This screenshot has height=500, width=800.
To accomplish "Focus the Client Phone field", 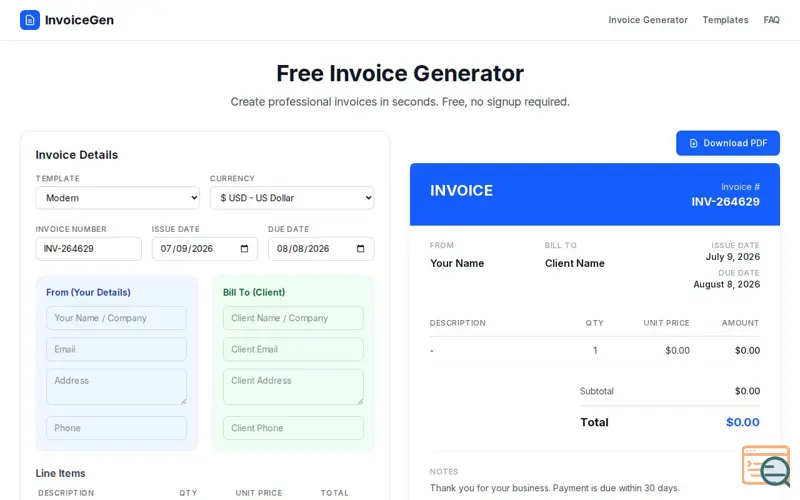I will pyautogui.click(x=293, y=428).
